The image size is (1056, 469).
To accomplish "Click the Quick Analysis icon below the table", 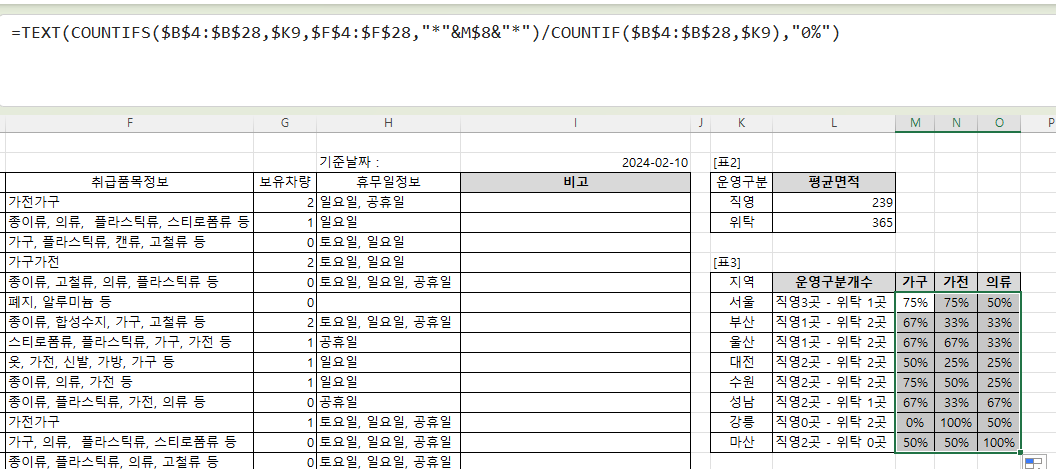I will (x=1031, y=461).
